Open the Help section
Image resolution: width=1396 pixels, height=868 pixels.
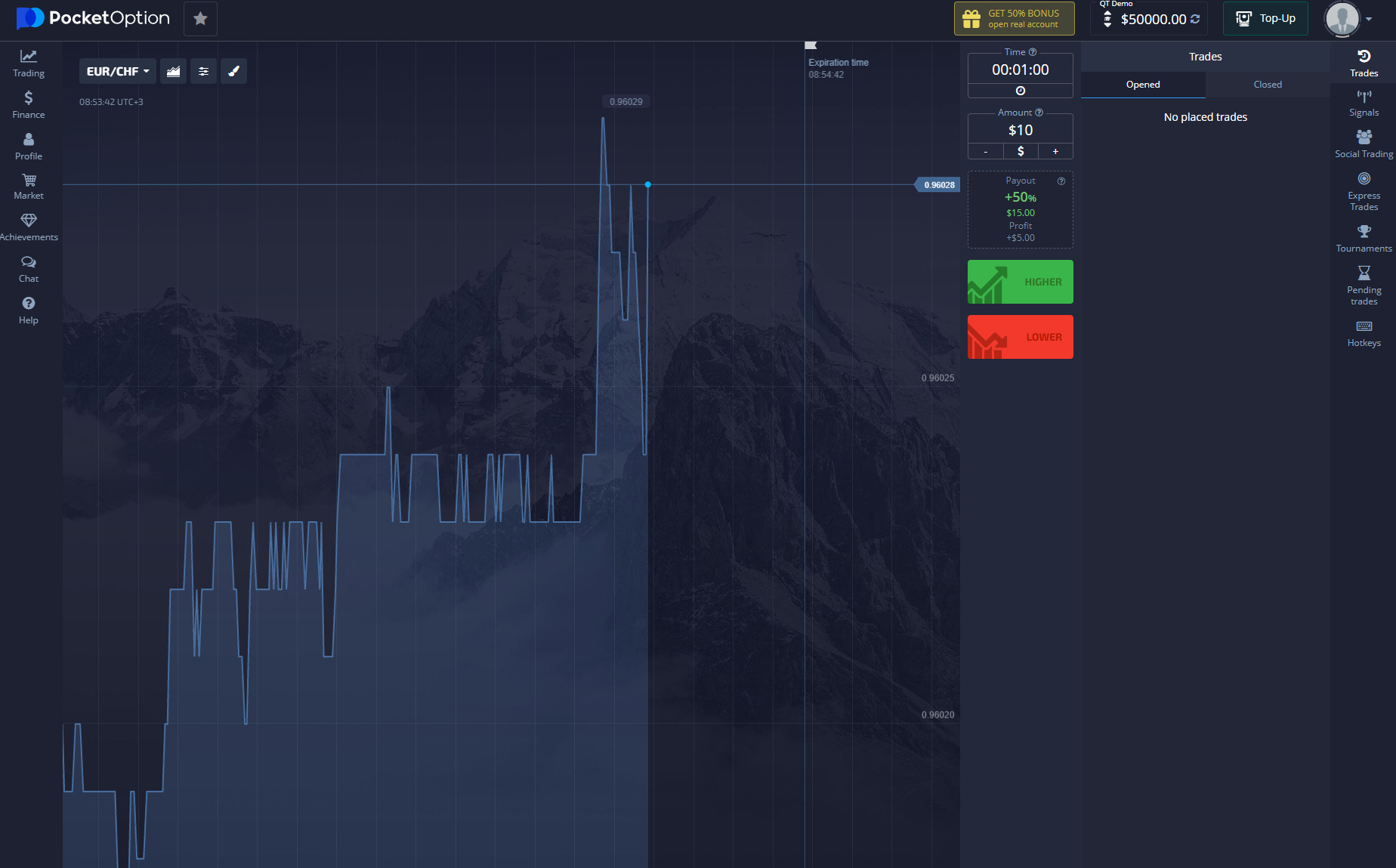29,310
